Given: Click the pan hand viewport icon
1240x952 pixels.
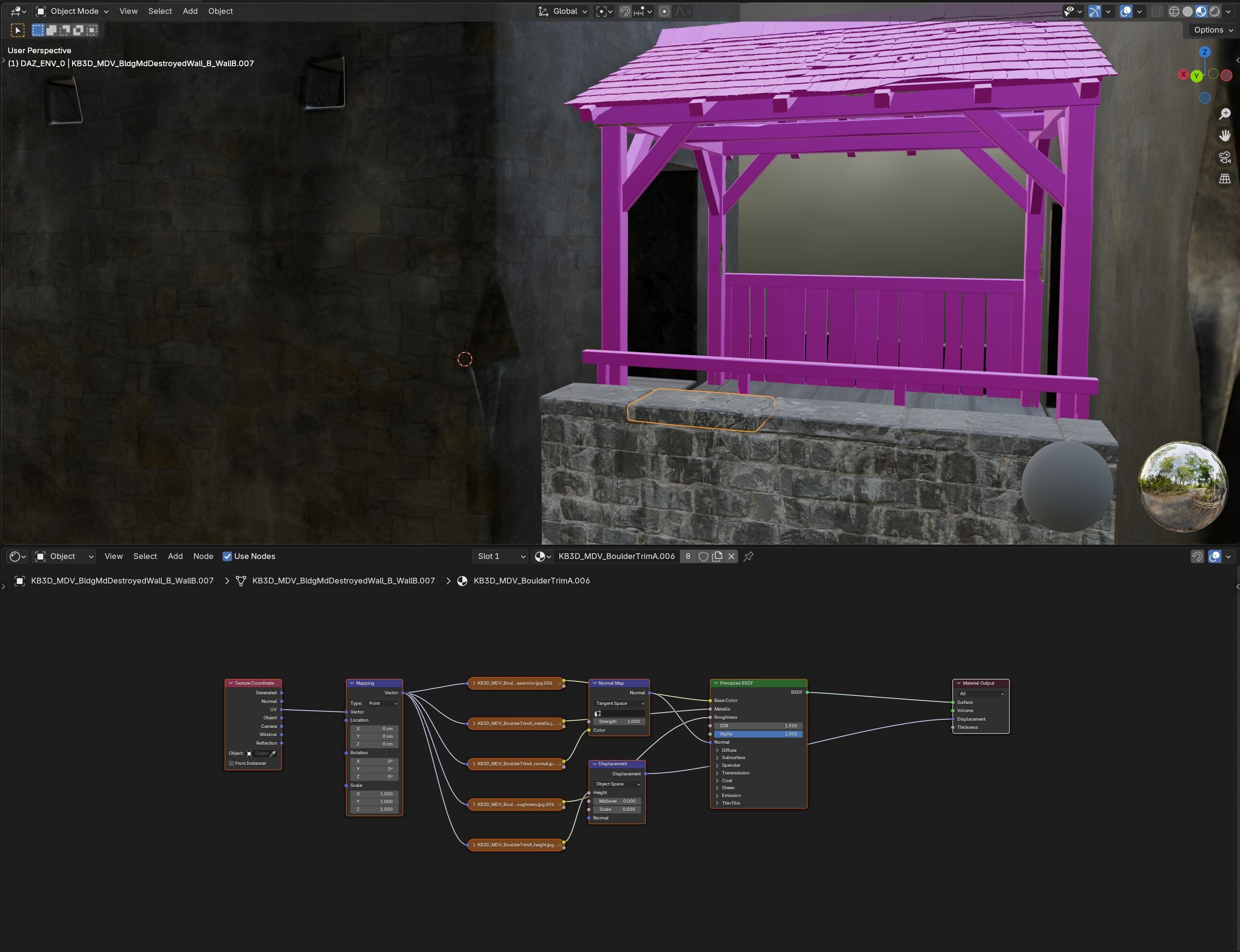Looking at the screenshot, I should [x=1225, y=135].
